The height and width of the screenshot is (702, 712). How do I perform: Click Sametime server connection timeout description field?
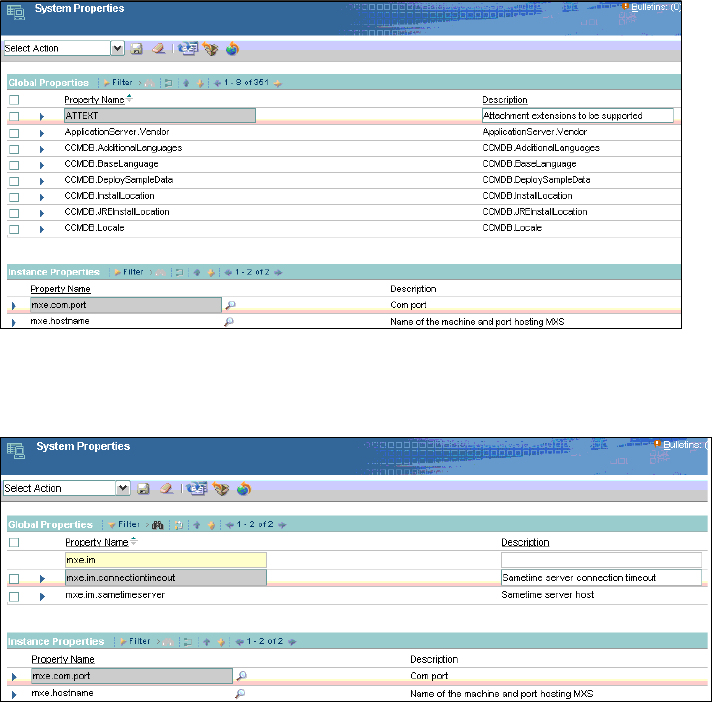[x=601, y=578]
